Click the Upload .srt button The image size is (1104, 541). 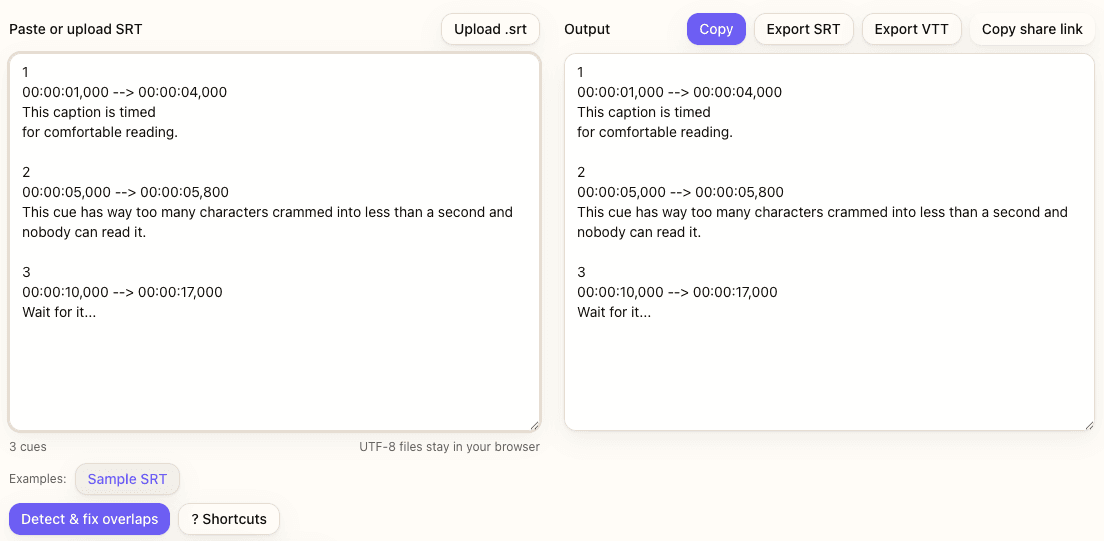(490, 30)
